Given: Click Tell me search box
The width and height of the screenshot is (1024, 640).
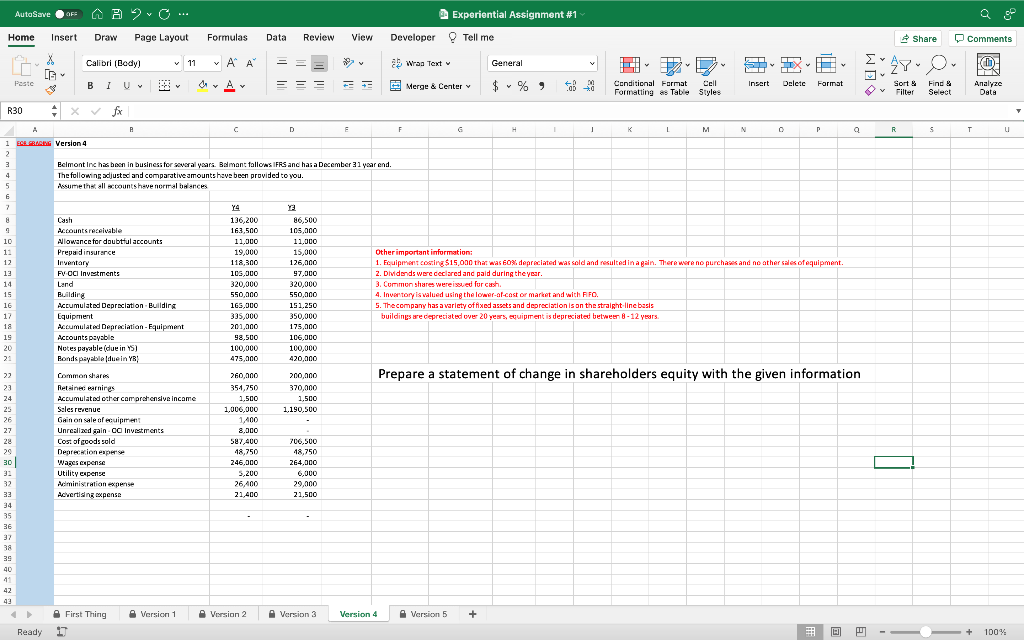Looking at the screenshot, I should click(x=471, y=38).
